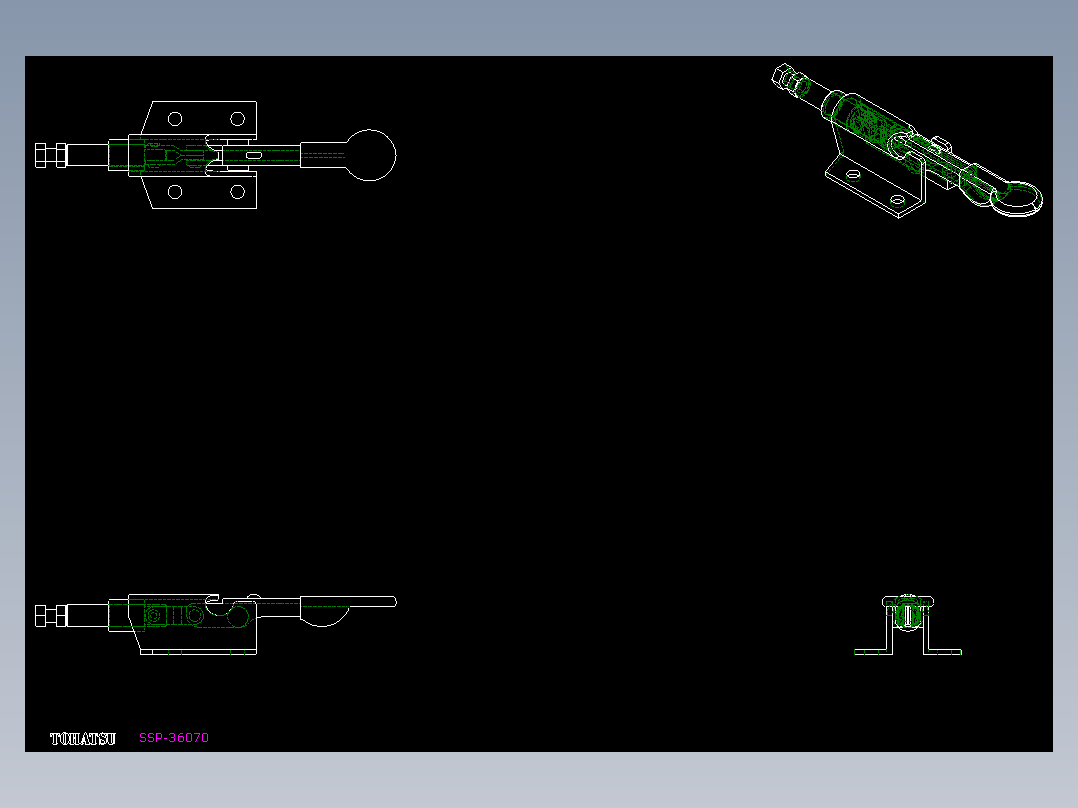1078x808 pixels.
Task: Click the TOHATSU logo text
Action: click(83, 739)
